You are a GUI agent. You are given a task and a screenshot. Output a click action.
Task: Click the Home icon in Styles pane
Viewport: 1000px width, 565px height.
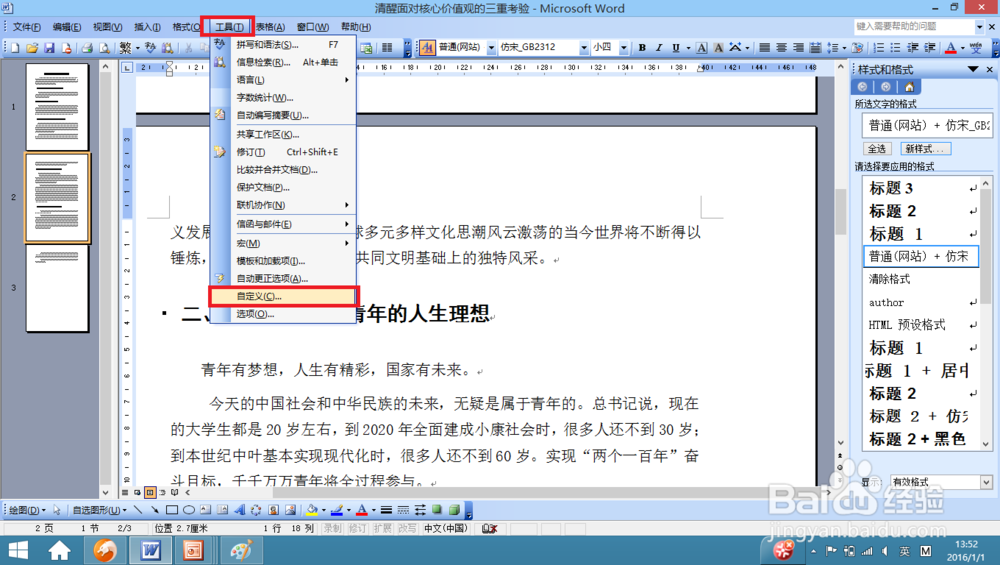pyautogui.click(x=909, y=87)
